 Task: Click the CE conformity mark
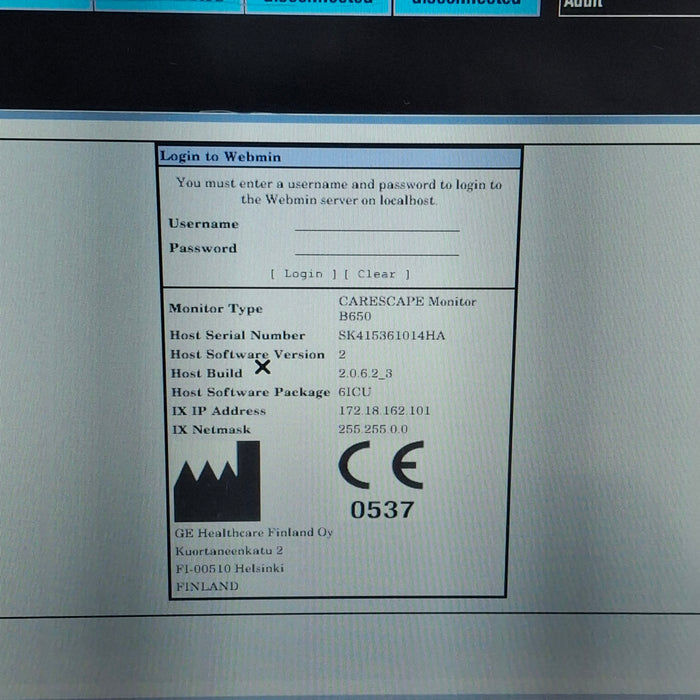point(380,465)
